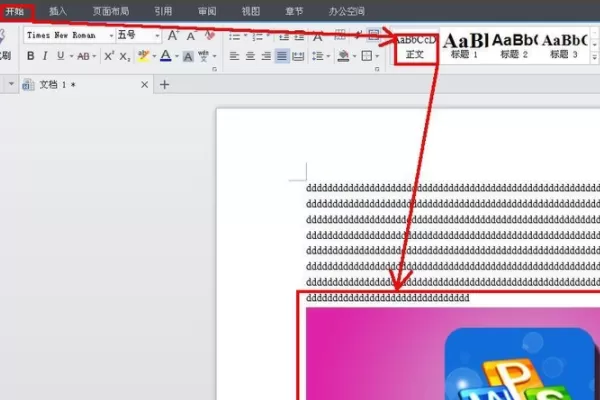Click the bullet list icon

coord(234,37)
